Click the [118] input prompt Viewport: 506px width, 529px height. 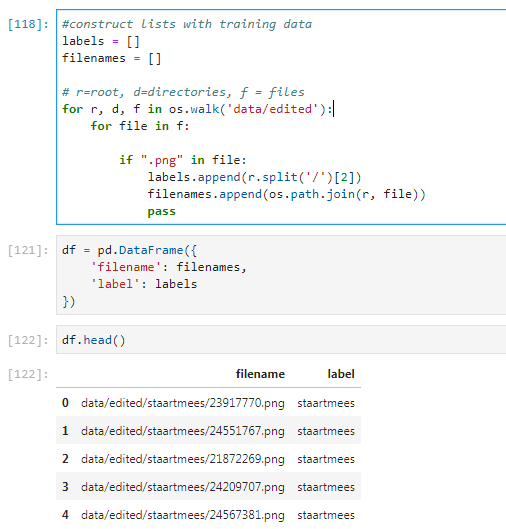point(28,24)
